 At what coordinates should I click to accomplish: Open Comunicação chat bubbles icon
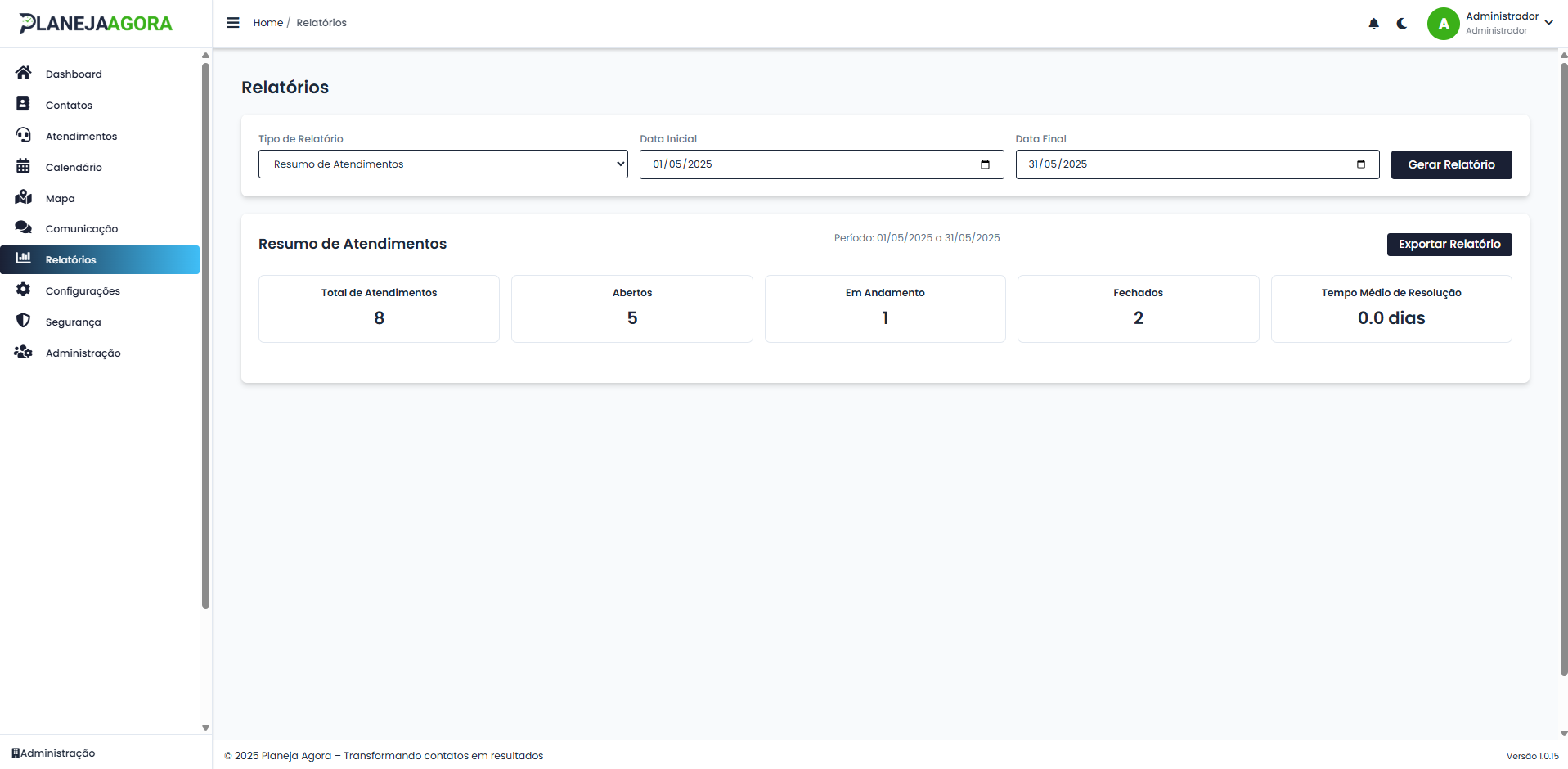tap(23, 227)
